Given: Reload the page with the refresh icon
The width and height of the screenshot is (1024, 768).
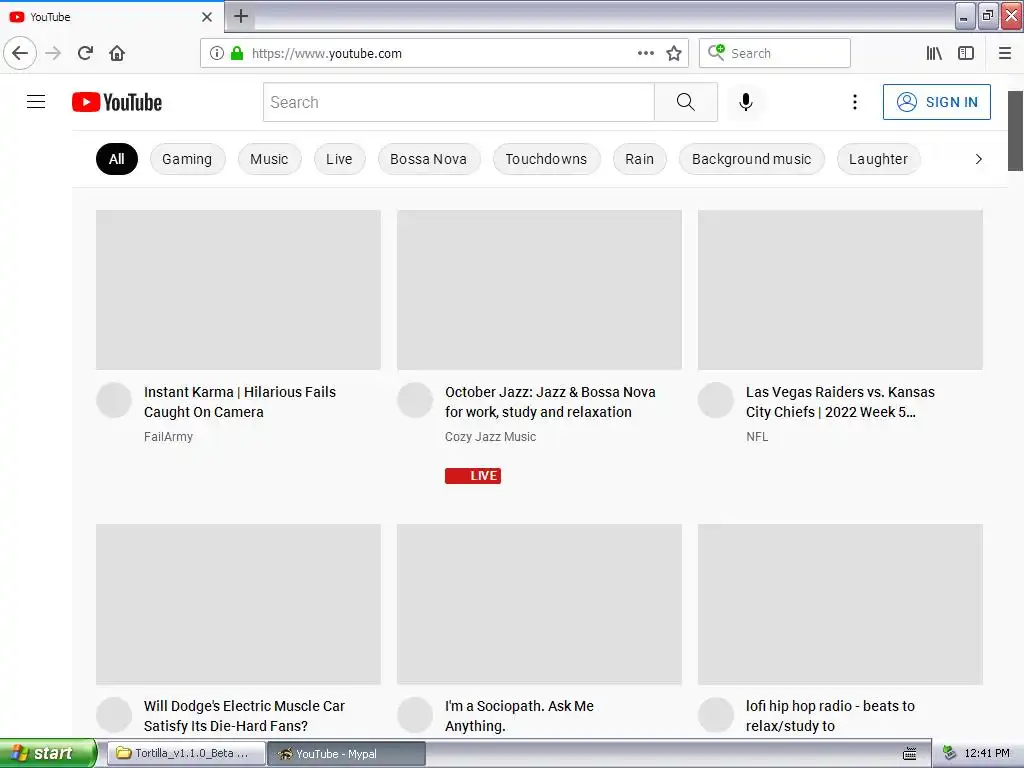Looking at the screenshot, I should [86, 54].
